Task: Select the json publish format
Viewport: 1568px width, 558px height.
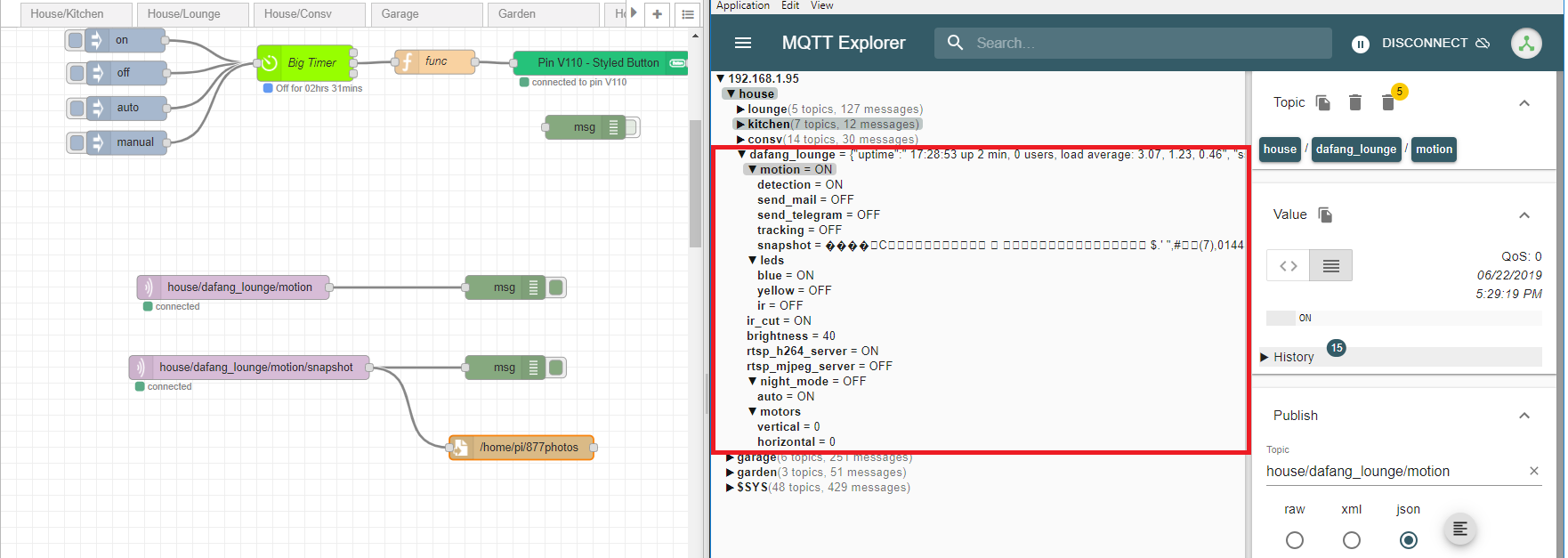Action: tap(1409, 540)
